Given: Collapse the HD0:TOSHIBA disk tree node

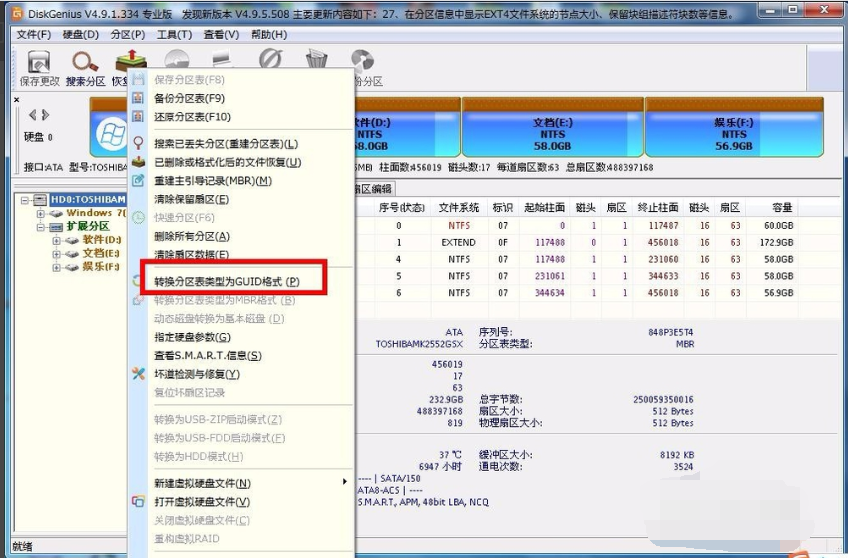Looking at the screenshot, I should [27, 200].
